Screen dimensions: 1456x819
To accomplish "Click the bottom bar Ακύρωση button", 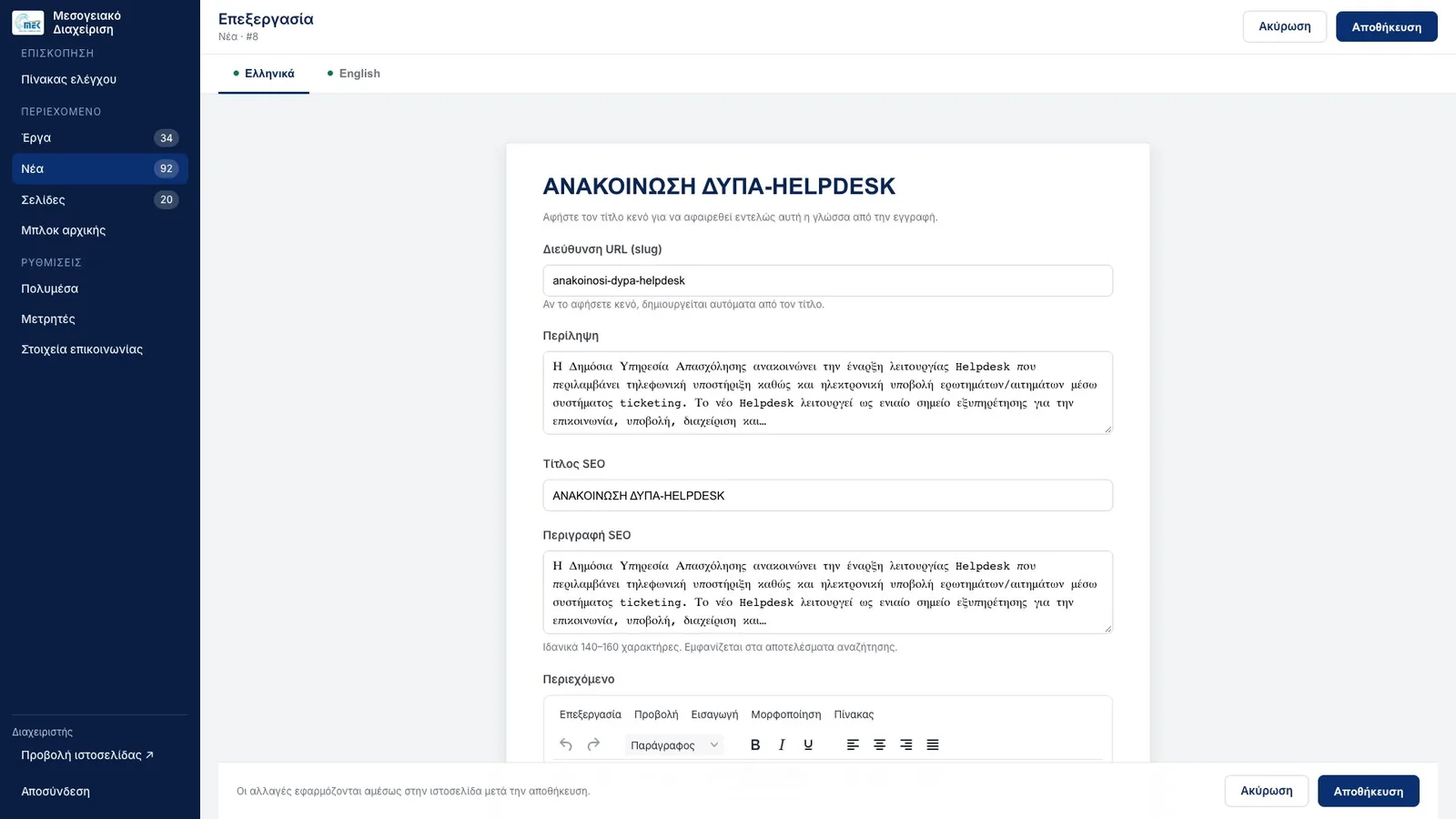I will [x=1267, y=791].
